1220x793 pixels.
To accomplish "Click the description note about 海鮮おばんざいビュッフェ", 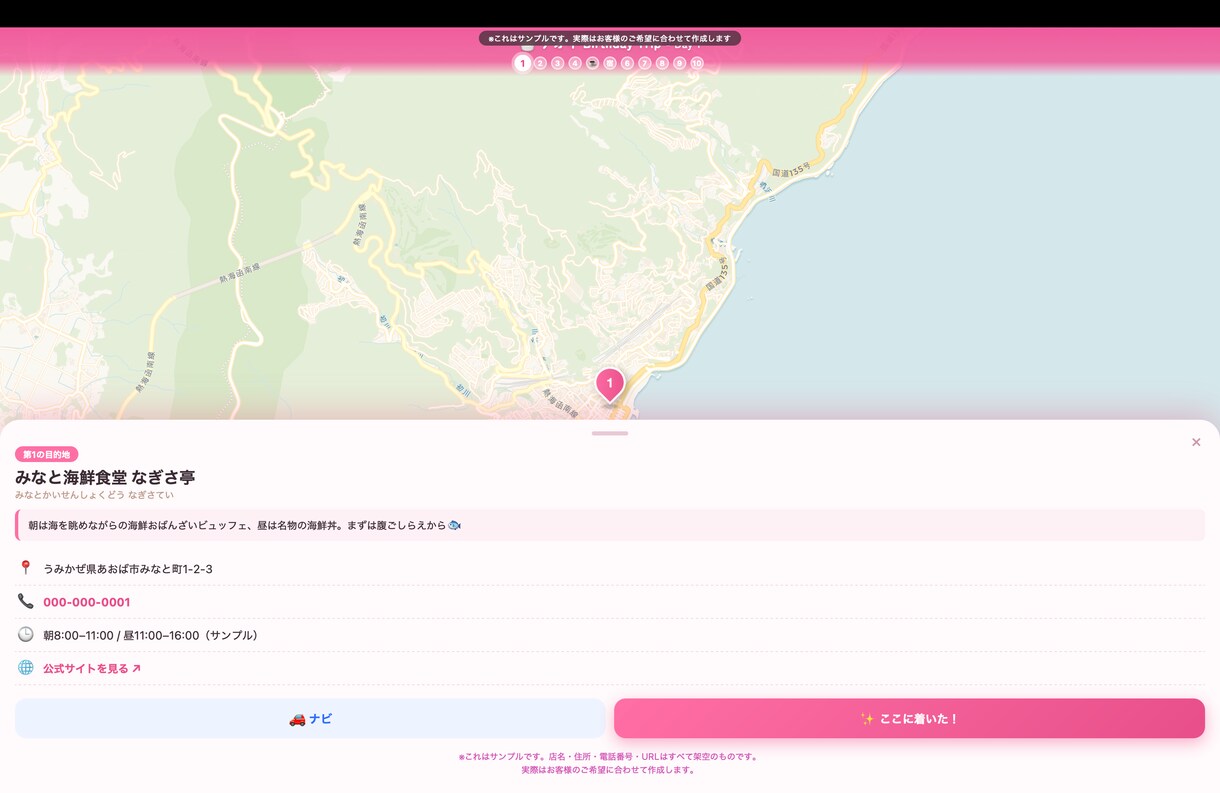I will pyautogui.click(x=610, y=525).
